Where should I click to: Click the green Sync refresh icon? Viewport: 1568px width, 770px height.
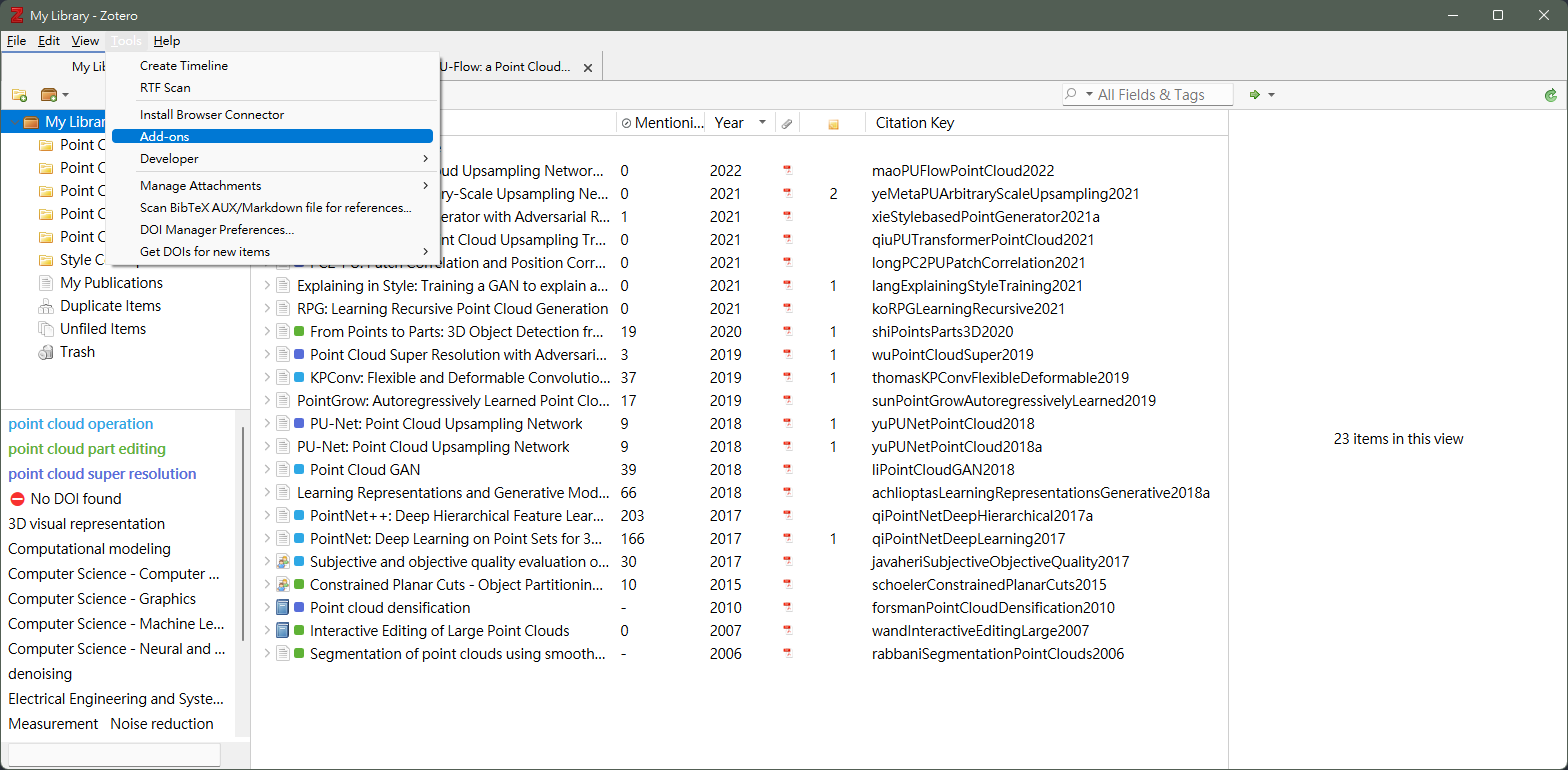coord(1551,95)
